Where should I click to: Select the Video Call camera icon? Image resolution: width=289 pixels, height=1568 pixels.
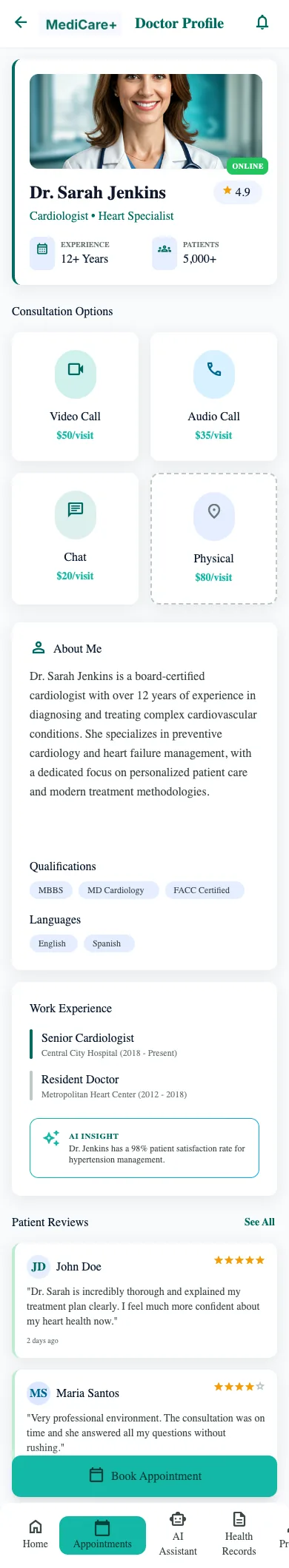(76, 369)
